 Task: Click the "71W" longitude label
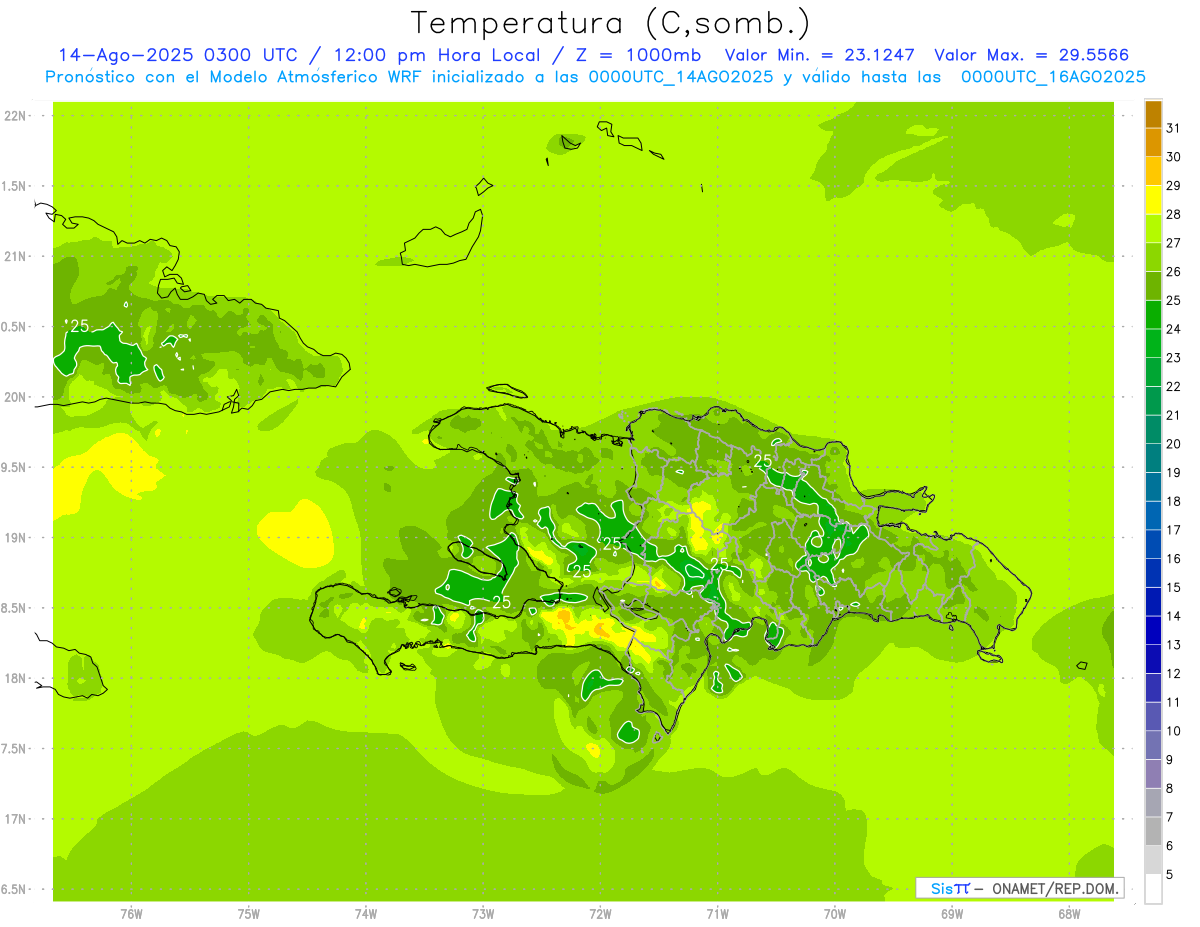[717, 913]
